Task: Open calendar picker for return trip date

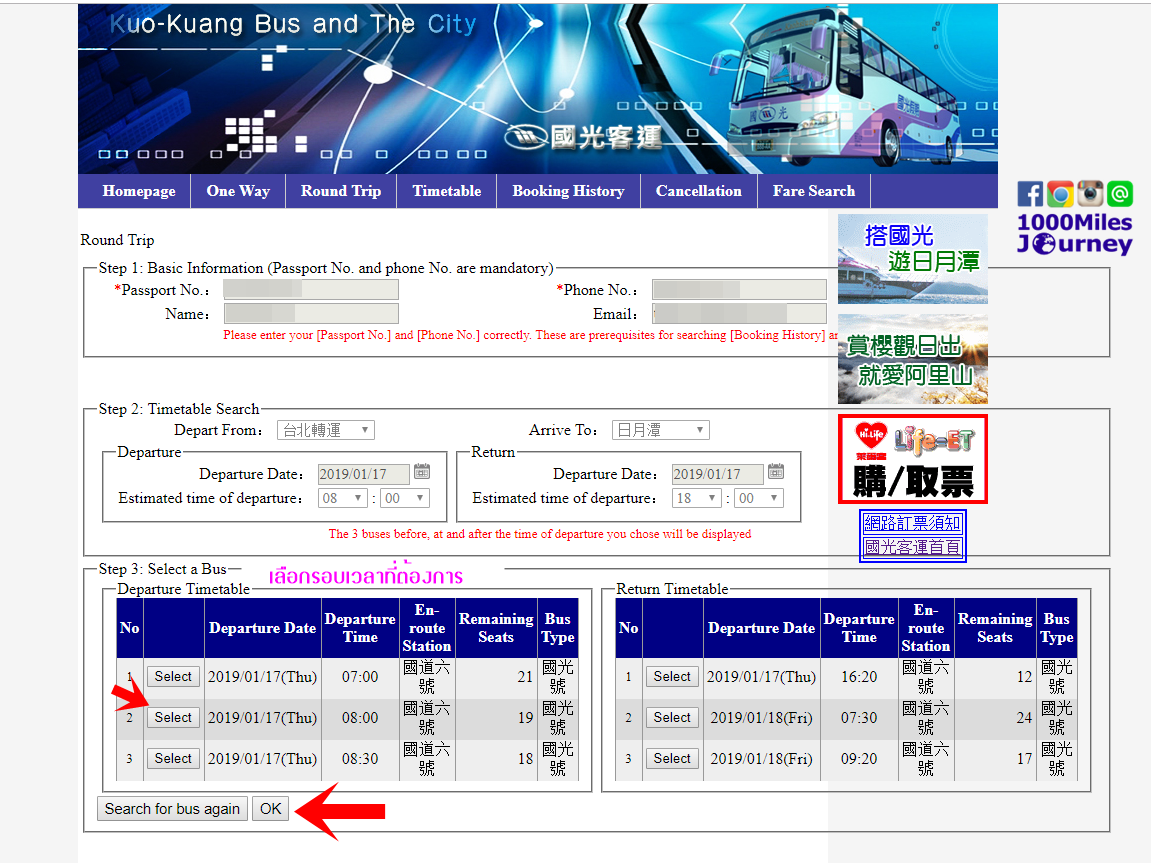Action: 776,472
